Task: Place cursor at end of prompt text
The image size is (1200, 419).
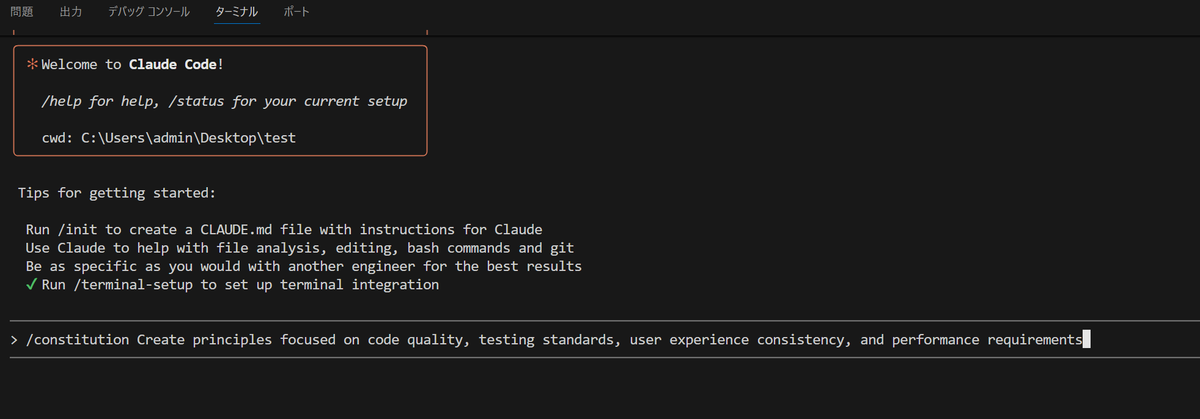Action: [x=1086, y=340]
